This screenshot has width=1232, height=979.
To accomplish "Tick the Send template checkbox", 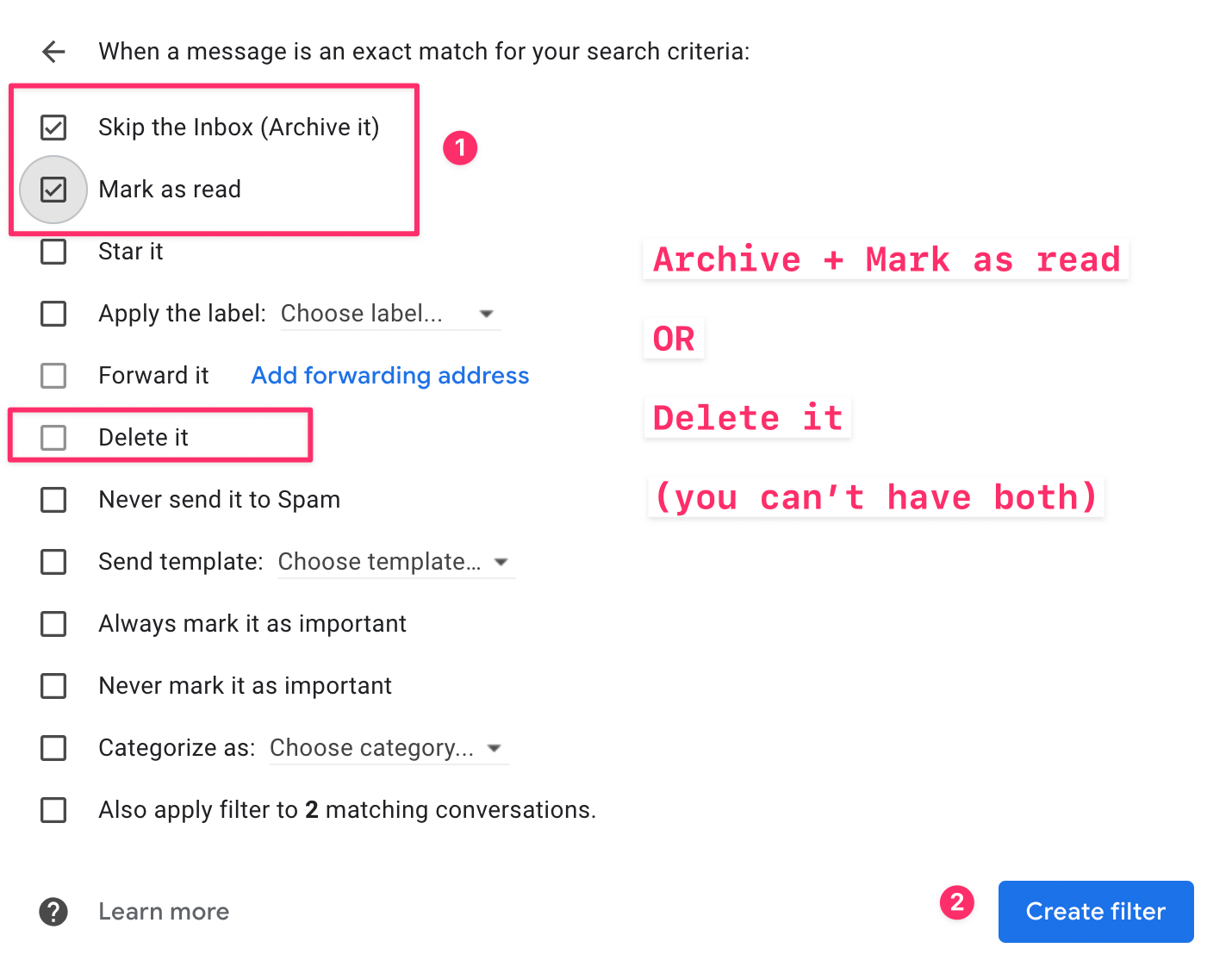I will (53, 562).
